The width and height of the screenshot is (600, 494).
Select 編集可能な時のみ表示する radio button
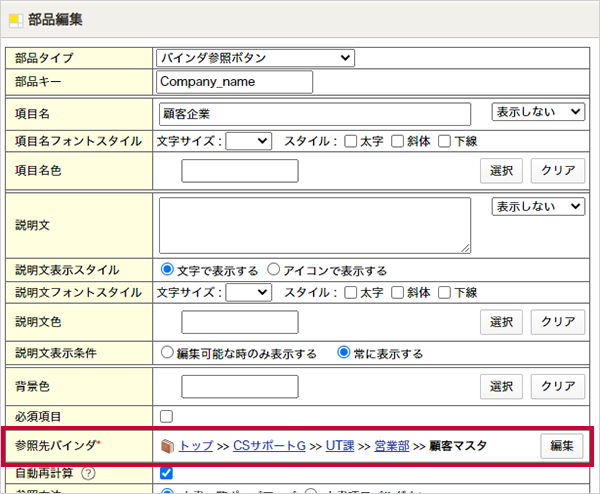coord(167,352)
